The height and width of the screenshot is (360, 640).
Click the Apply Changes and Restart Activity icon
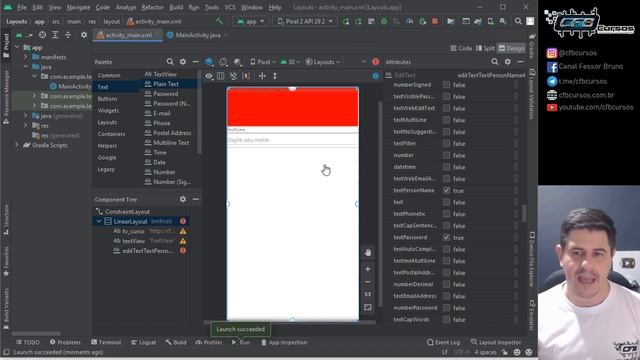358,21
